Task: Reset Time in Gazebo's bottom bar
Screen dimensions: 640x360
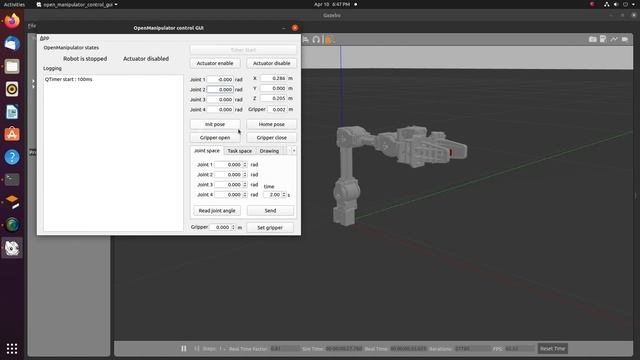Action: click(x=553, y=349)
